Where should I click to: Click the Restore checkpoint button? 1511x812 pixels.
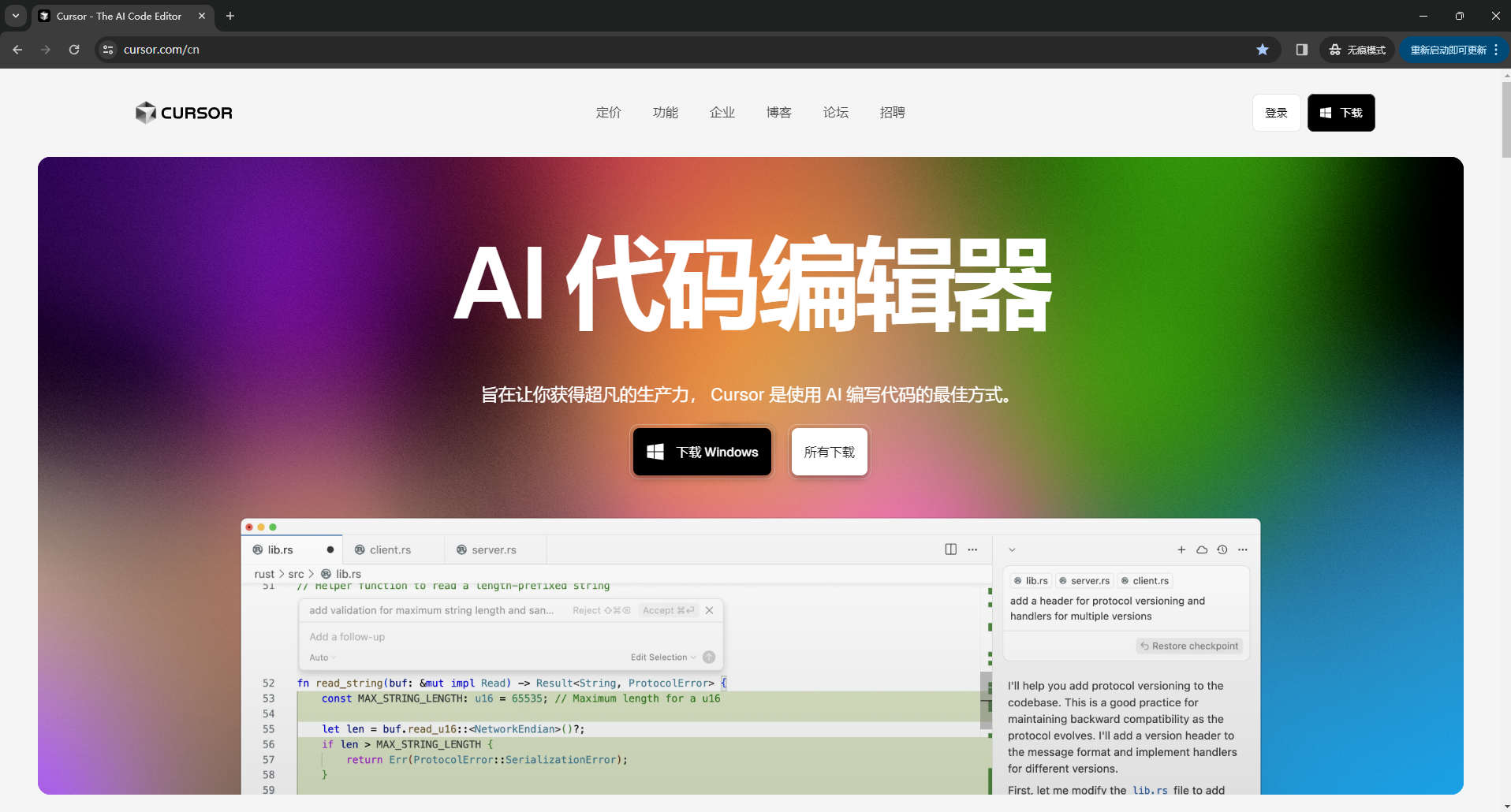click(x=1189, y=646)
